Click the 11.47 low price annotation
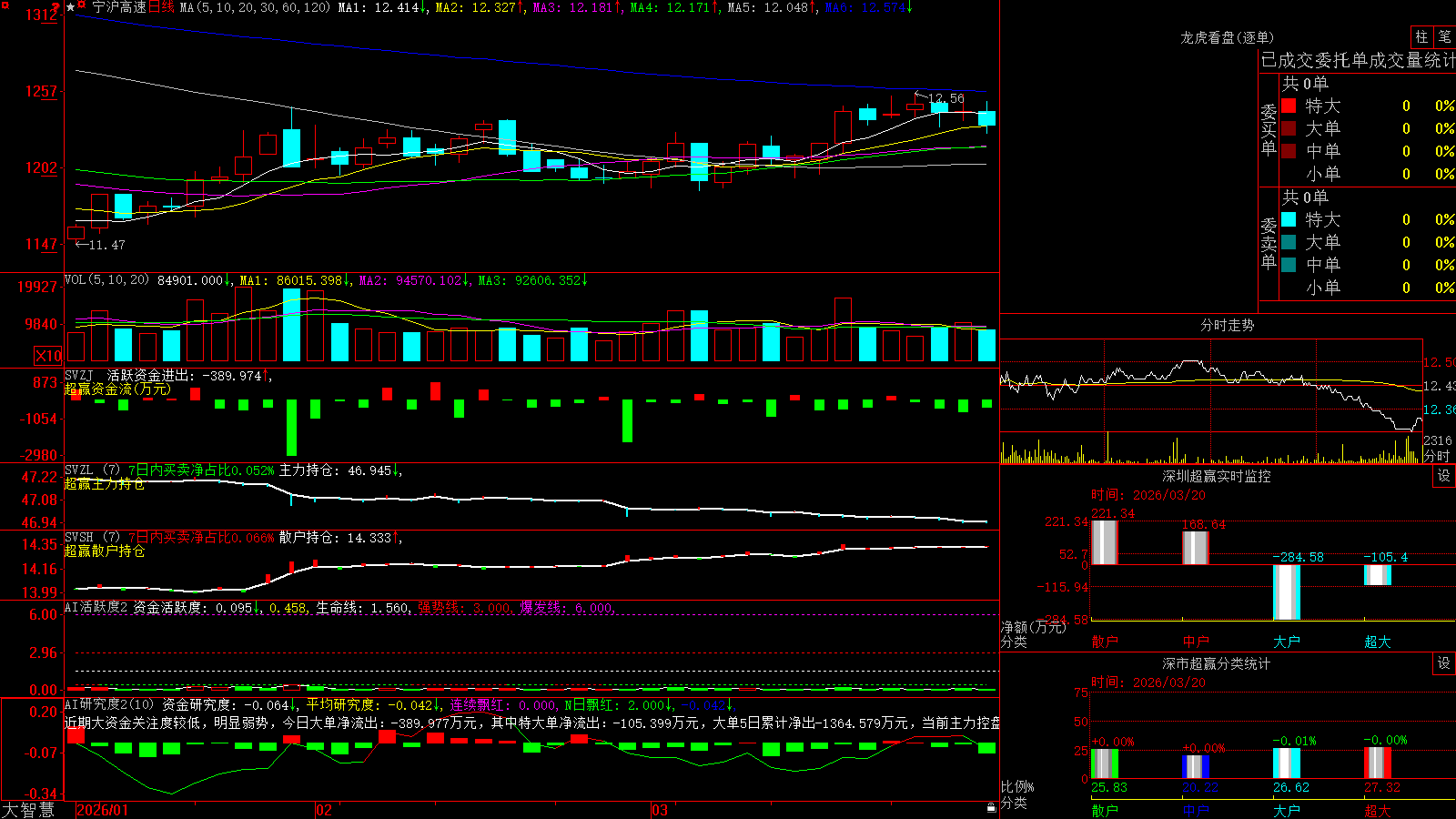Screen dimensions: 1456x819 click(107, 245)
